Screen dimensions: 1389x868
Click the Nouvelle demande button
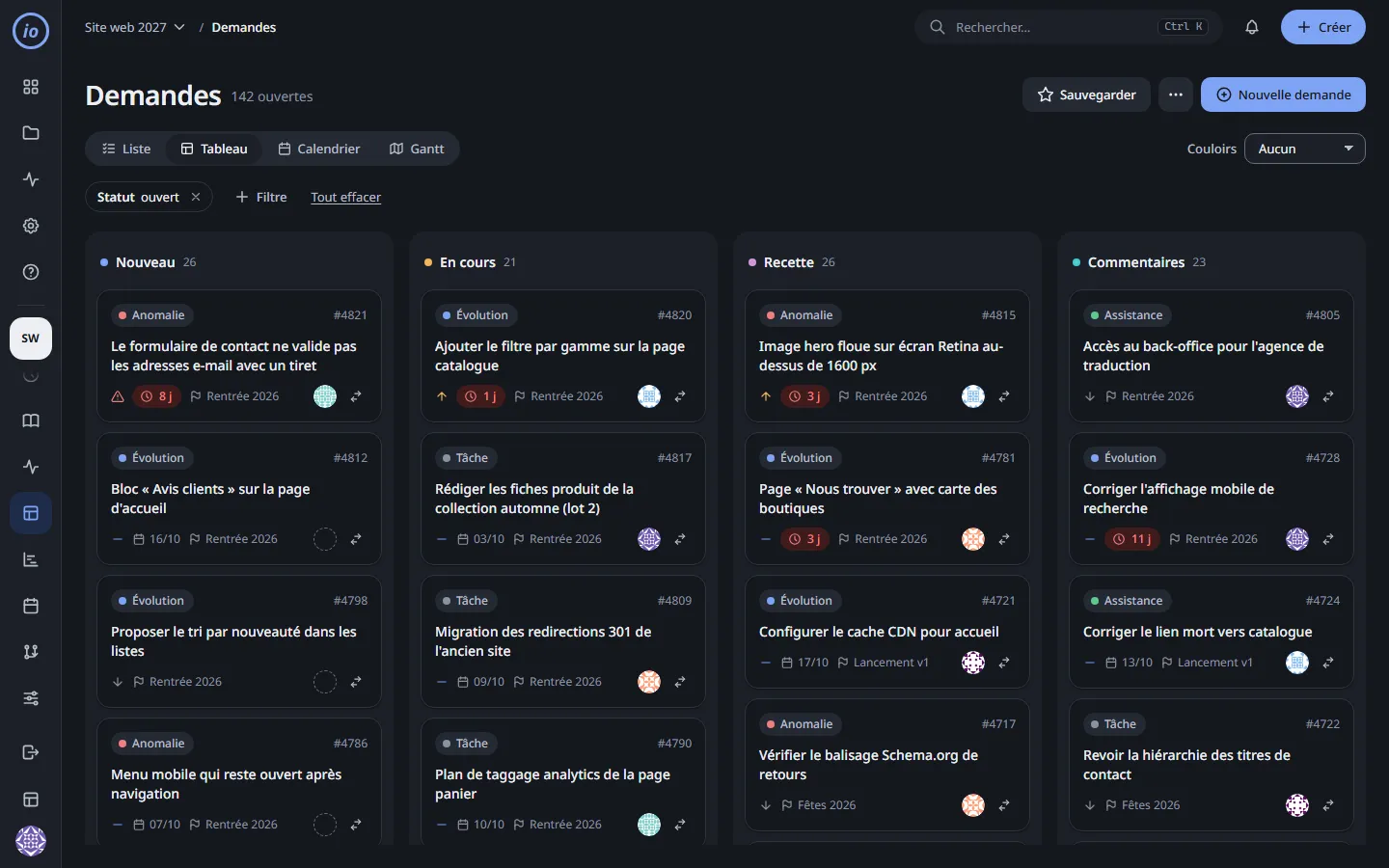(x=1283, y=95)
